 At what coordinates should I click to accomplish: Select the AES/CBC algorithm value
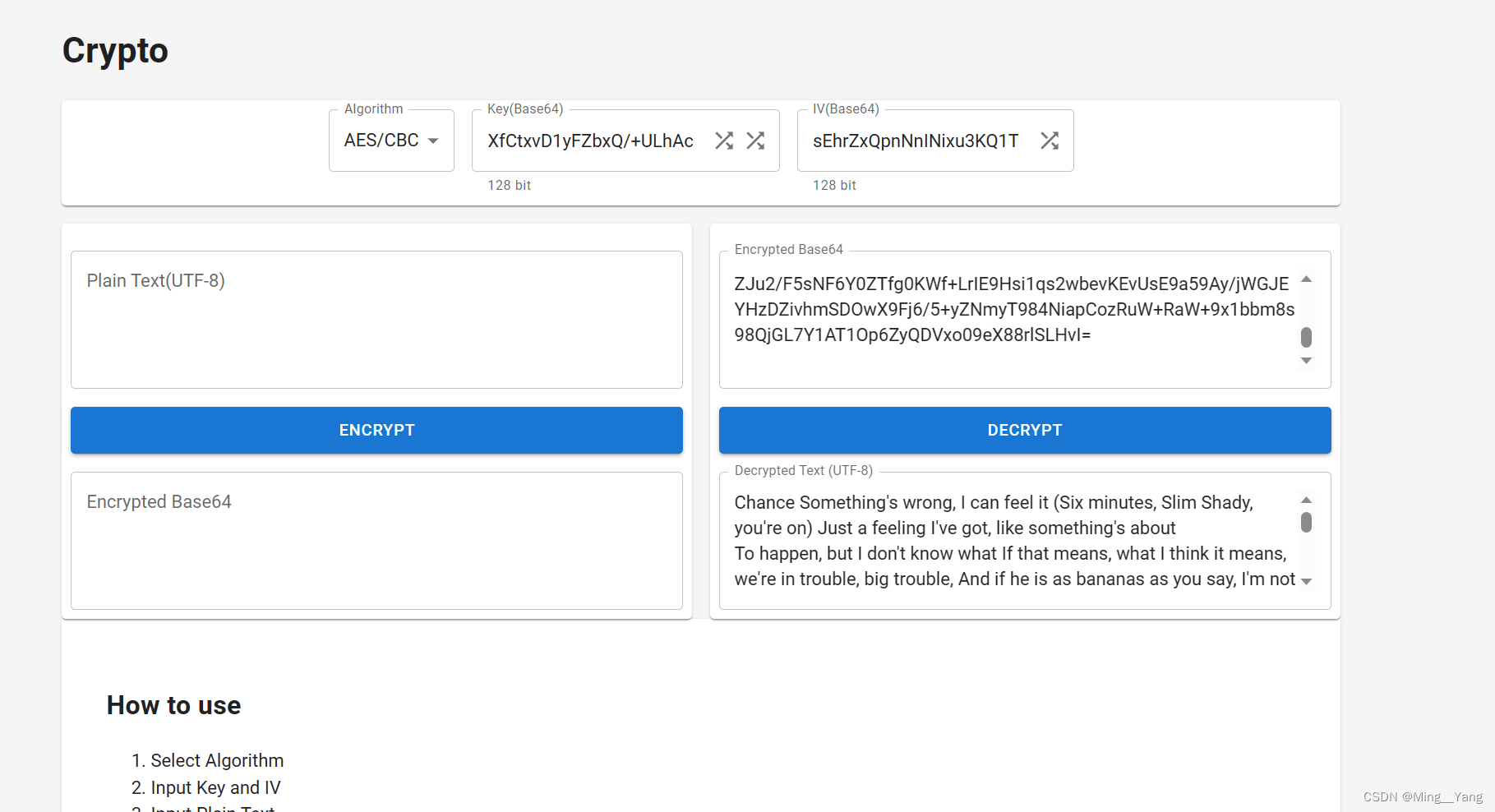coord(381,141)
